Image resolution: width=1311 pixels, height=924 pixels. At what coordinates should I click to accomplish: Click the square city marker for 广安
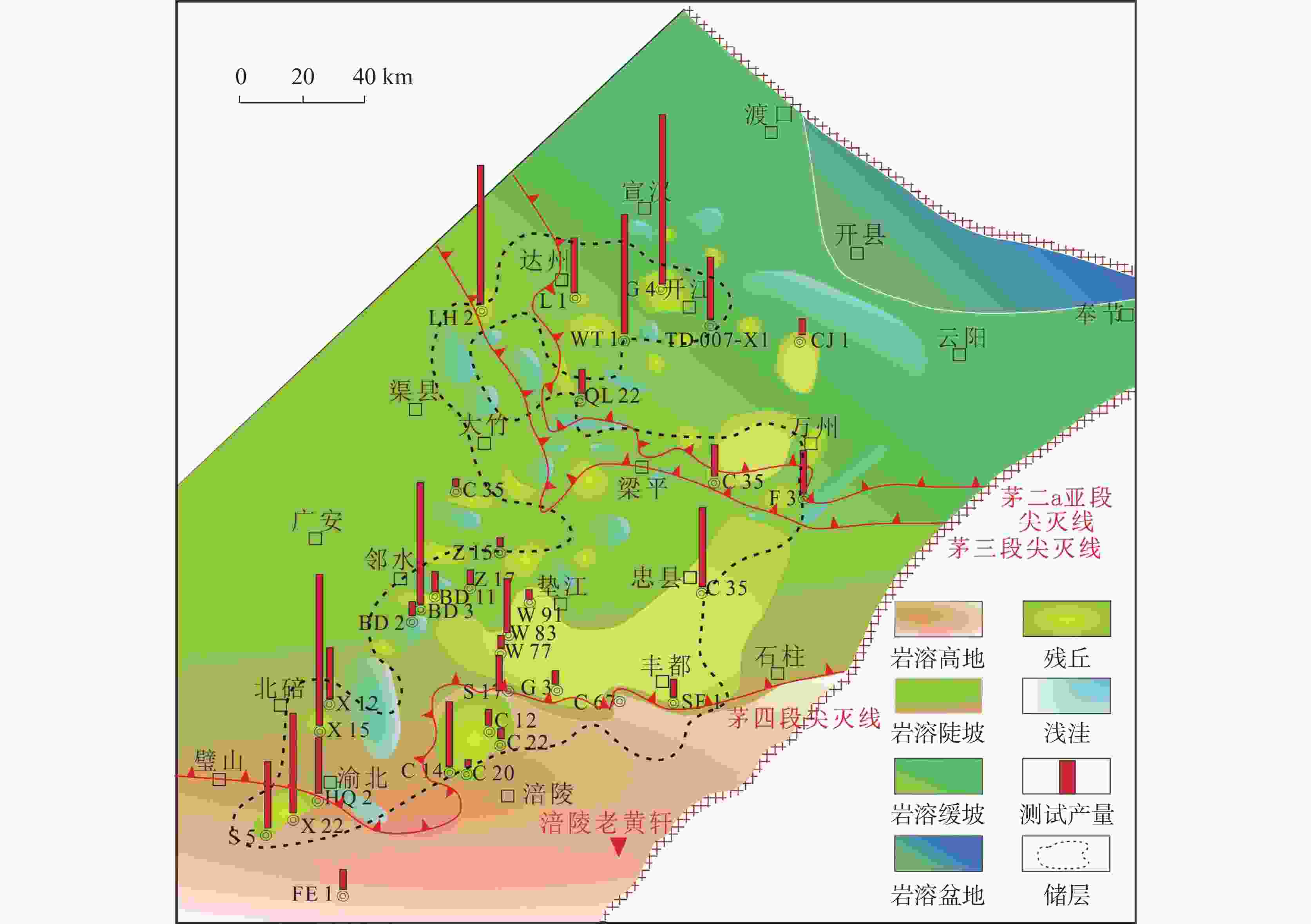[x=315, y=538]
